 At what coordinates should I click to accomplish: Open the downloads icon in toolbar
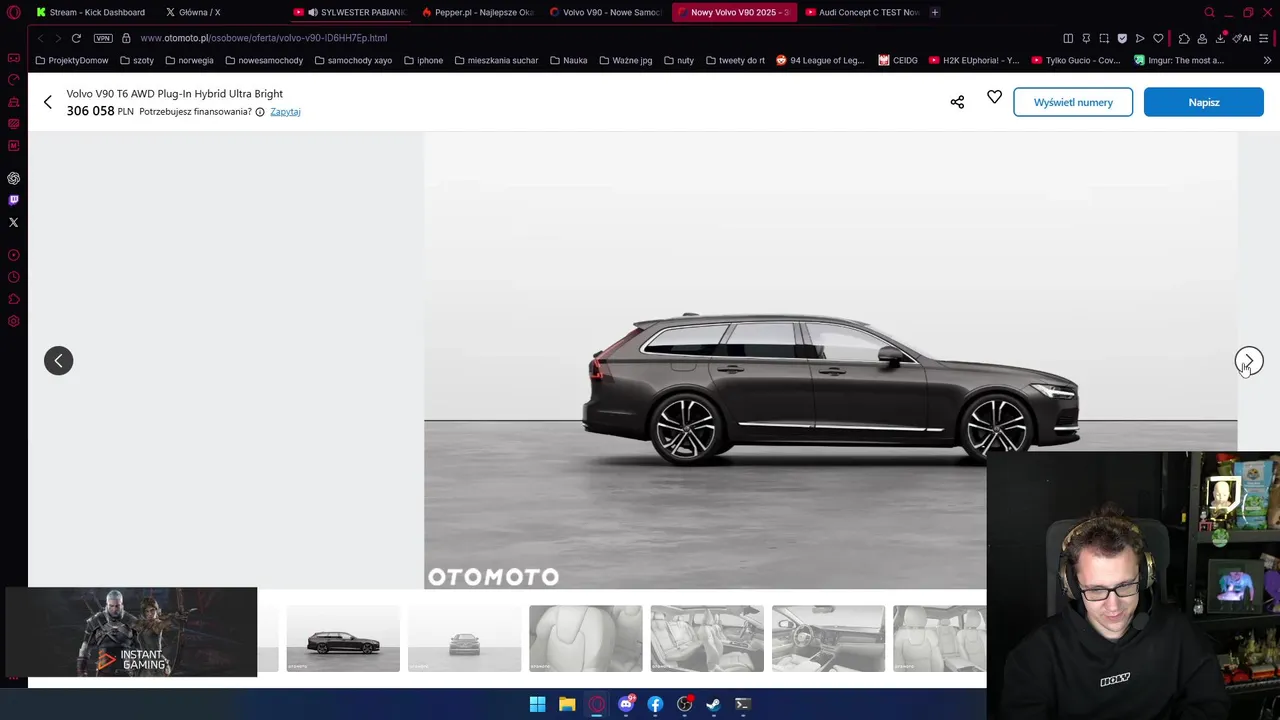coord(1220,38)
